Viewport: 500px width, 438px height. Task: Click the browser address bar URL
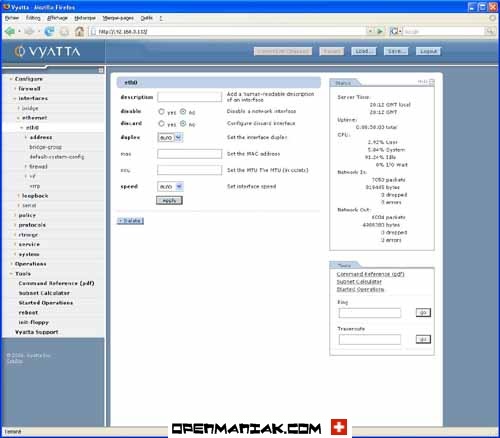click(123, 32)
